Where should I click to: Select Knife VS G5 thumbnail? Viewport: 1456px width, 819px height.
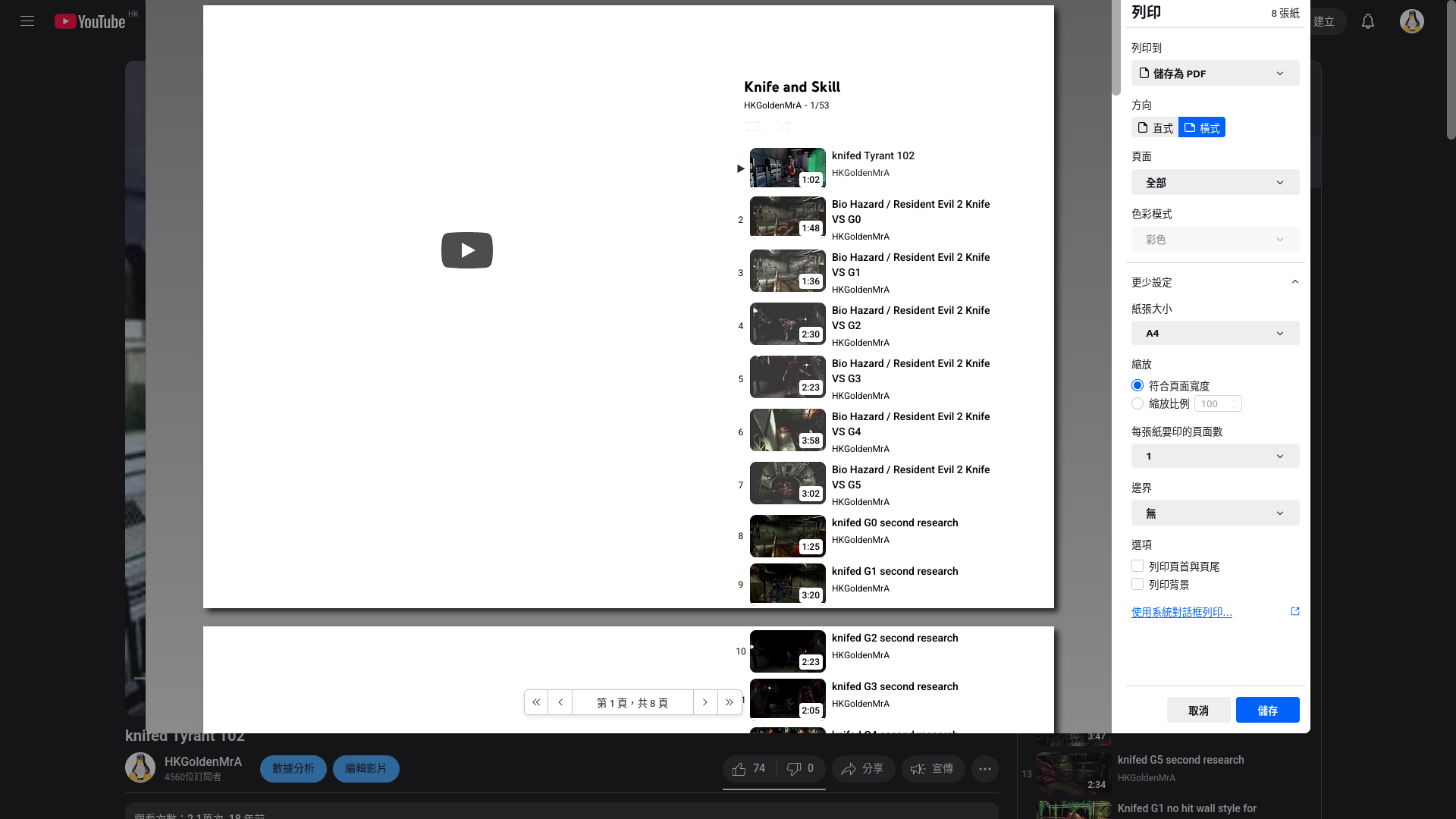tap(788, 483)
